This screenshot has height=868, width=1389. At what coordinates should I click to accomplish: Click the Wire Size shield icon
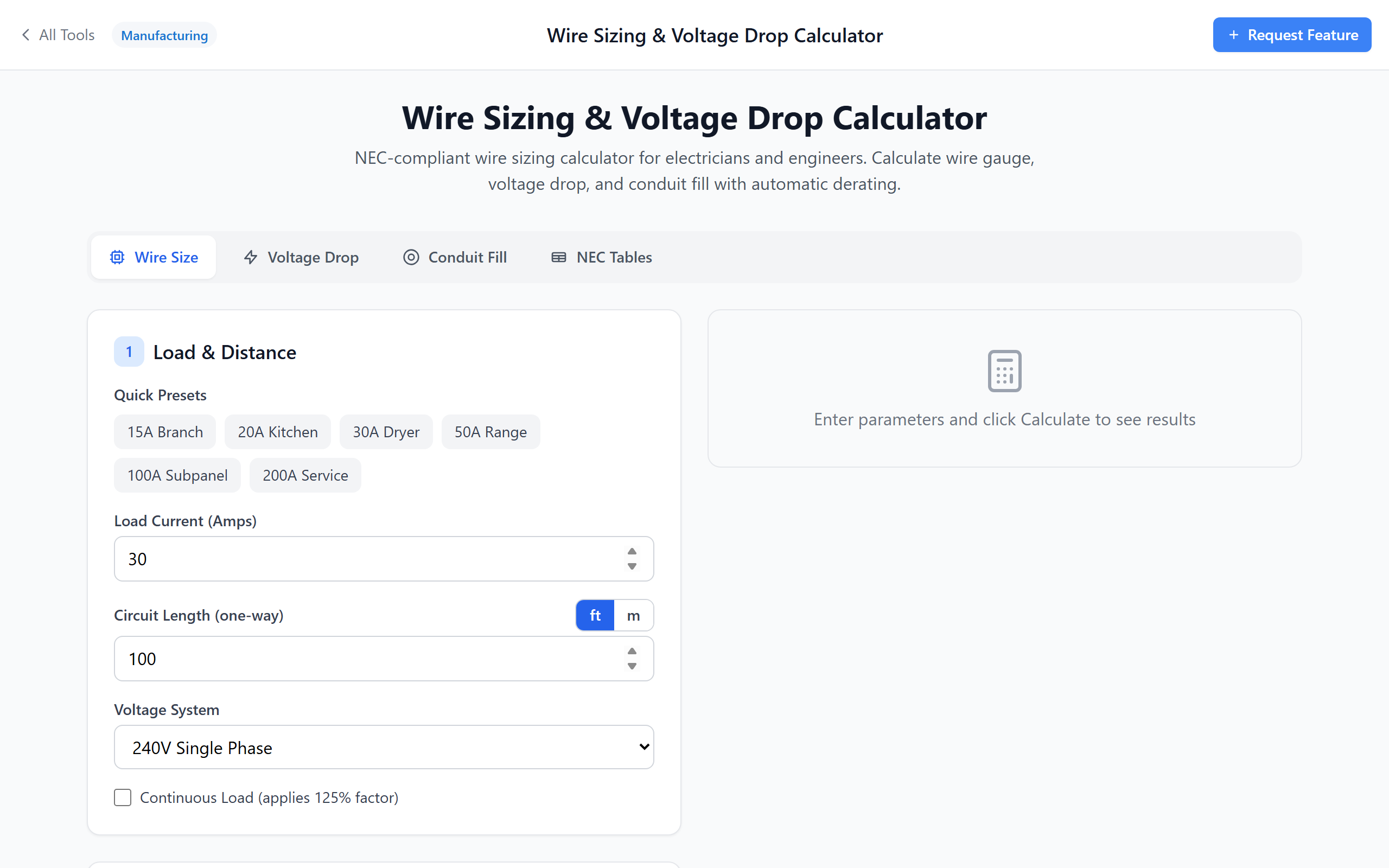click(x=117, y=257)
